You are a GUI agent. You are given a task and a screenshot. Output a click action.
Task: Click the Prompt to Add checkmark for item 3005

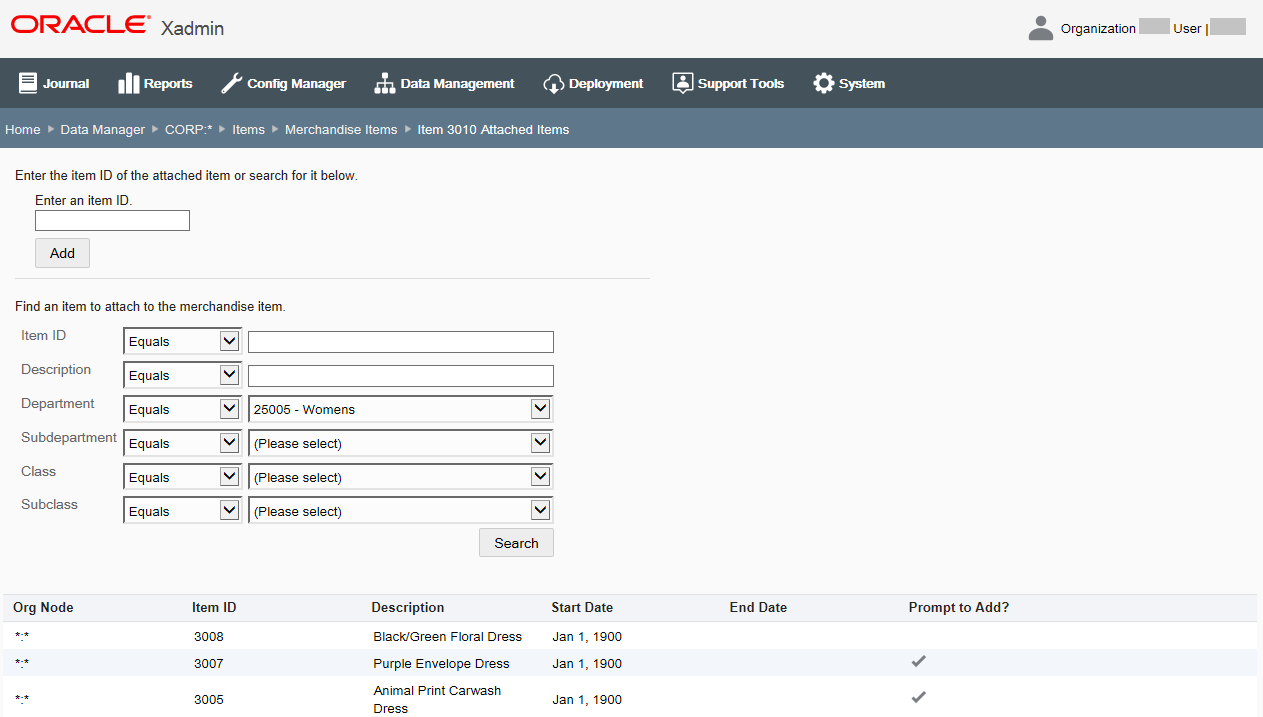(x=918, y=697)
